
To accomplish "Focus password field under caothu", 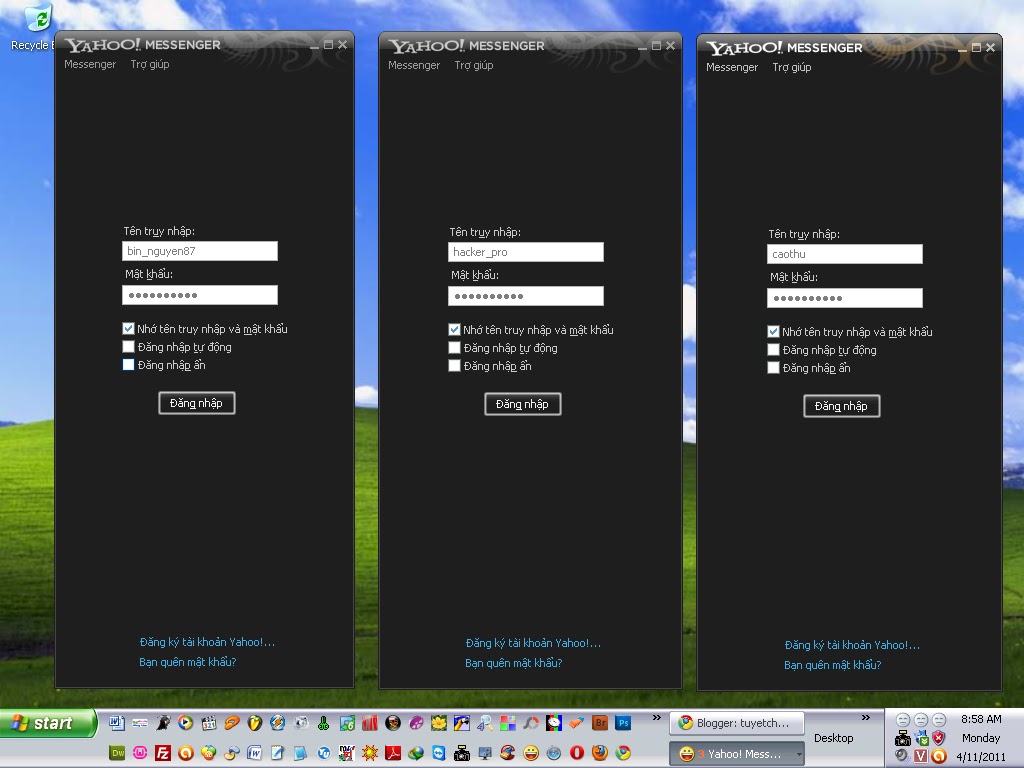I will 844,298.
